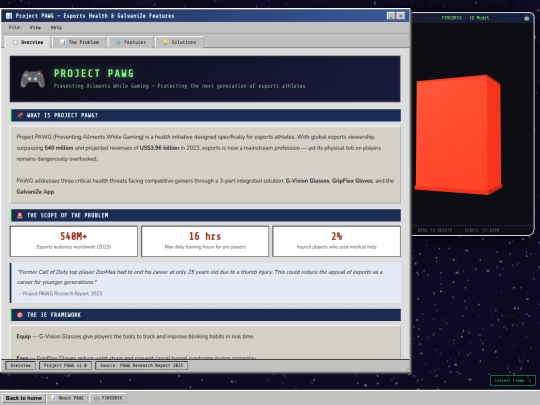Viewport: 540px width, 405px height.
Task: Click the Equip framework line about G-Vision Glasses
Action: 135,336
